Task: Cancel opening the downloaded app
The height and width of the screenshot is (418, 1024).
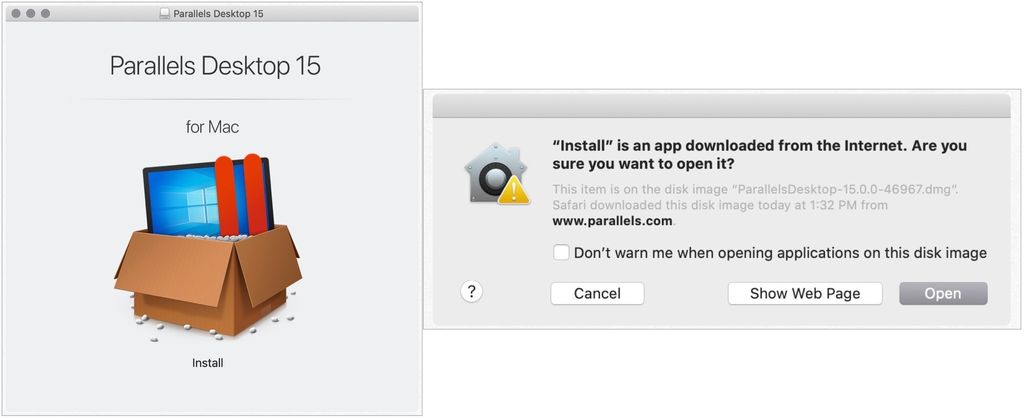Action: (597, 293)
